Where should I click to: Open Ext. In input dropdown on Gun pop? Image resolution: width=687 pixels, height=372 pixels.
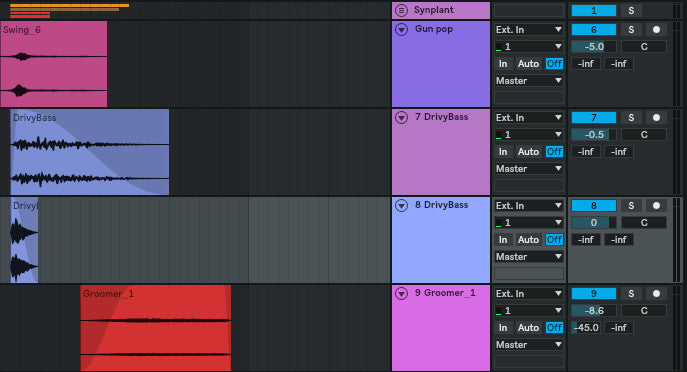click(x=529, y=30)
